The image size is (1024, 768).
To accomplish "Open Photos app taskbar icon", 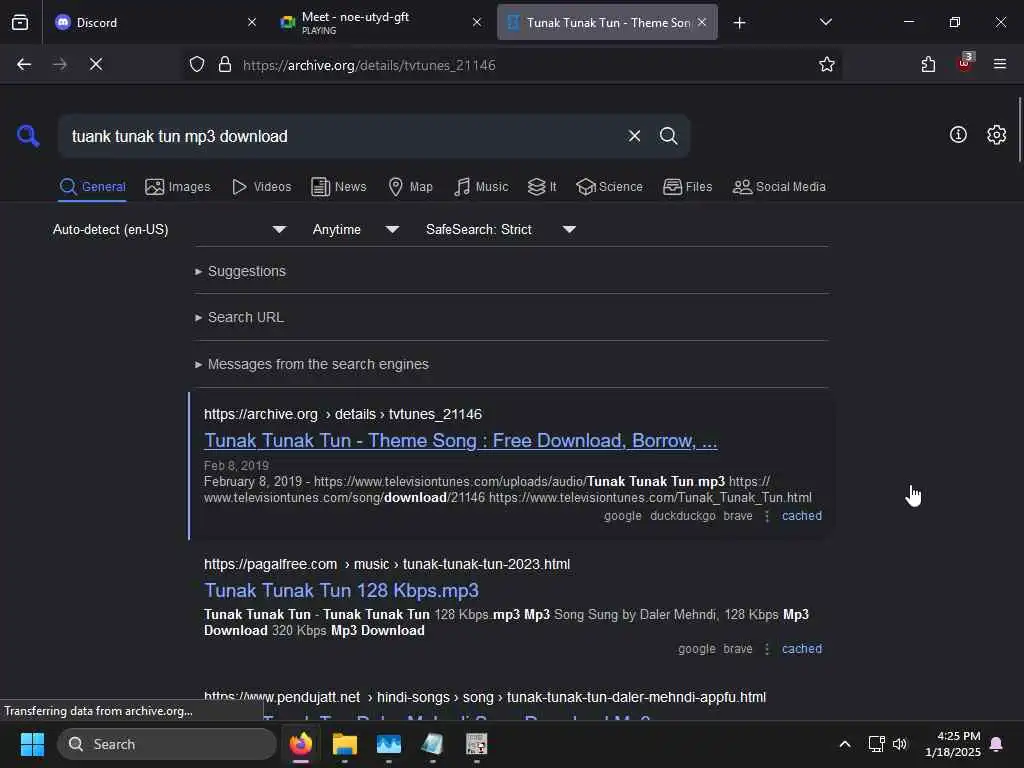I will 389,744.
